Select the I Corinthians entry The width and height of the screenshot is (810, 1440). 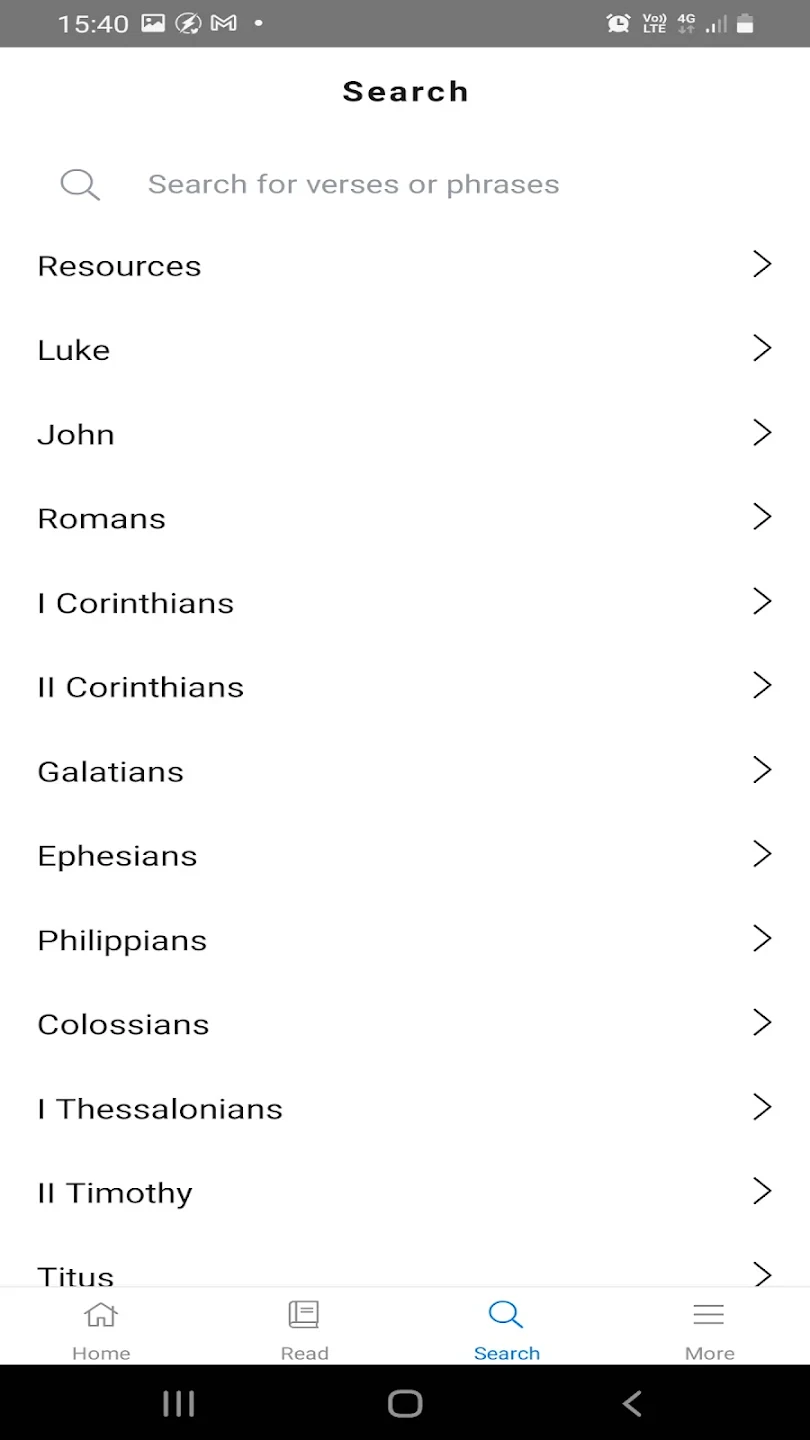pyautogui.click(x=136, y=603)
